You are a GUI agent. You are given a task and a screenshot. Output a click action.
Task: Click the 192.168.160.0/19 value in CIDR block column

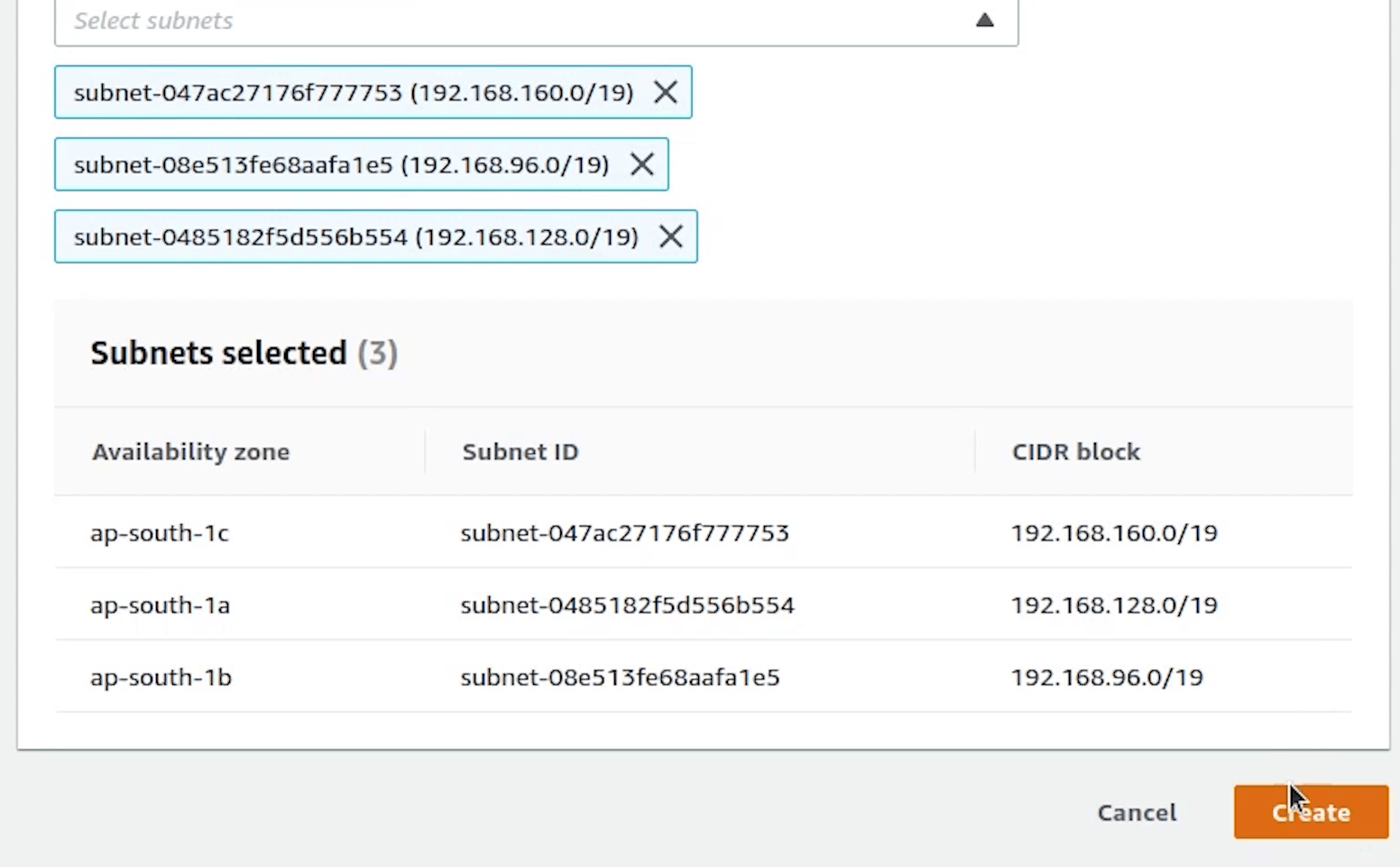[x=1113, y=532]
